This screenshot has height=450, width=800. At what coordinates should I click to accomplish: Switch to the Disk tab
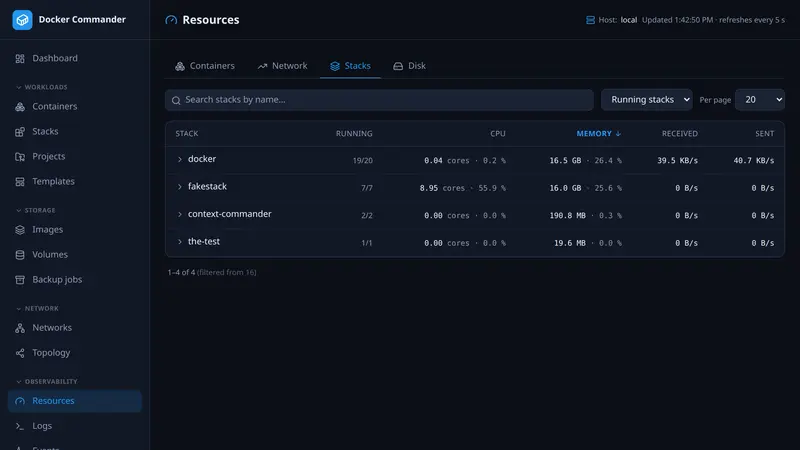409,66
